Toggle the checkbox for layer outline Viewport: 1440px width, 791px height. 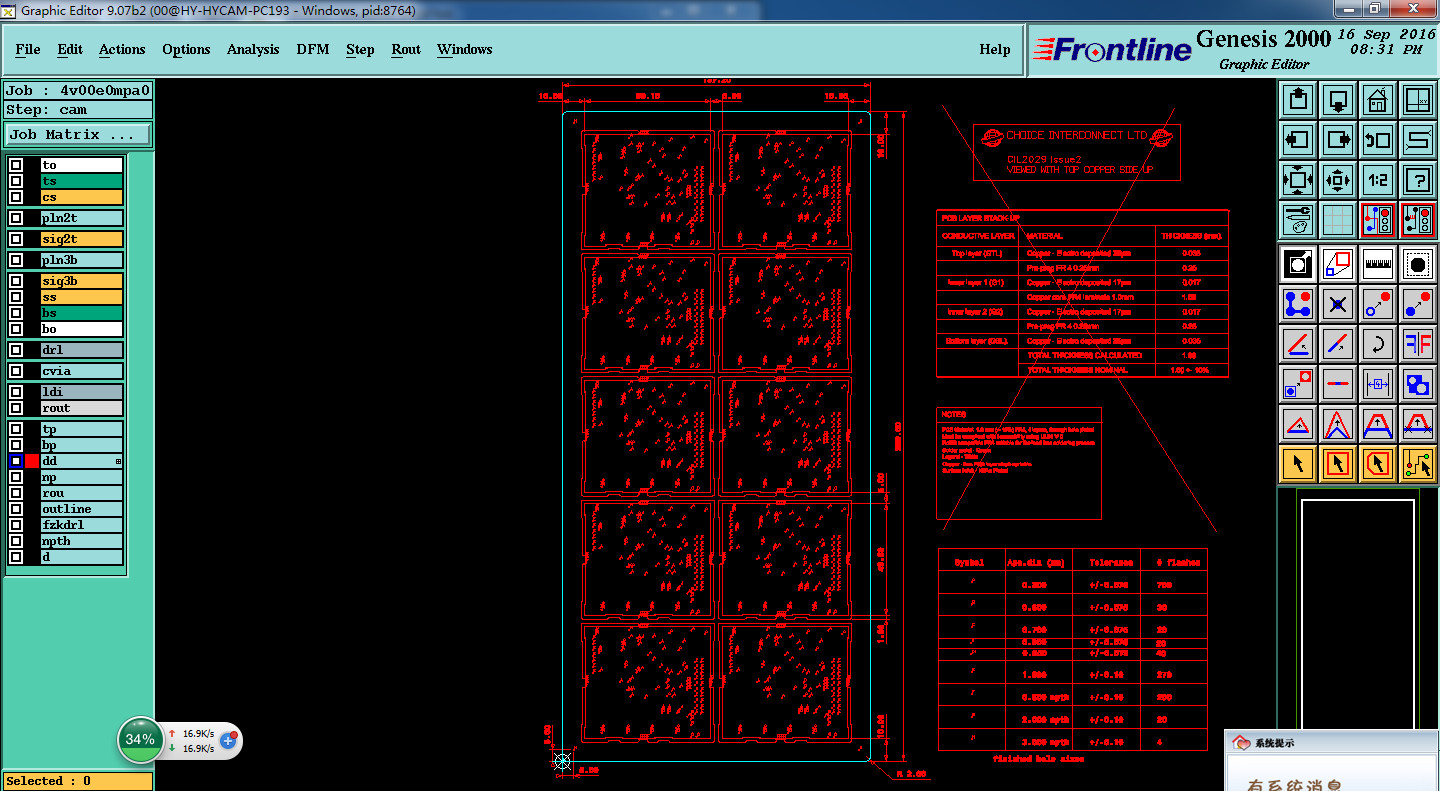[16, 509]
